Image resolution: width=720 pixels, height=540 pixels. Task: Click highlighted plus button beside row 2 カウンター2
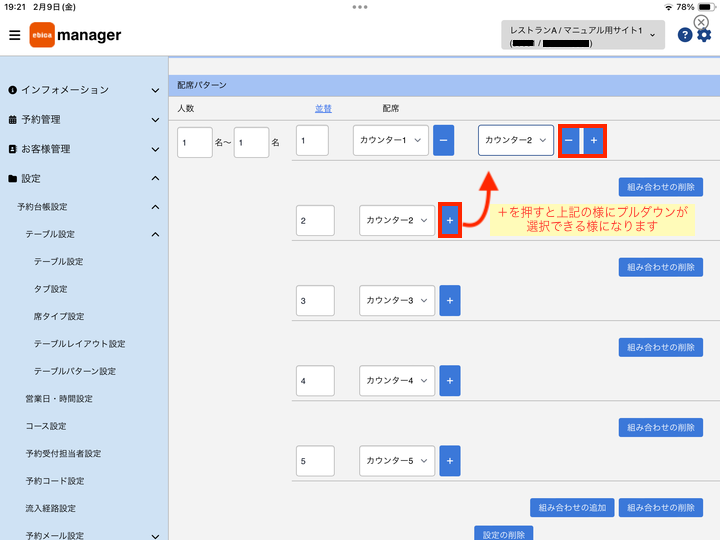(x=450, y=220)
